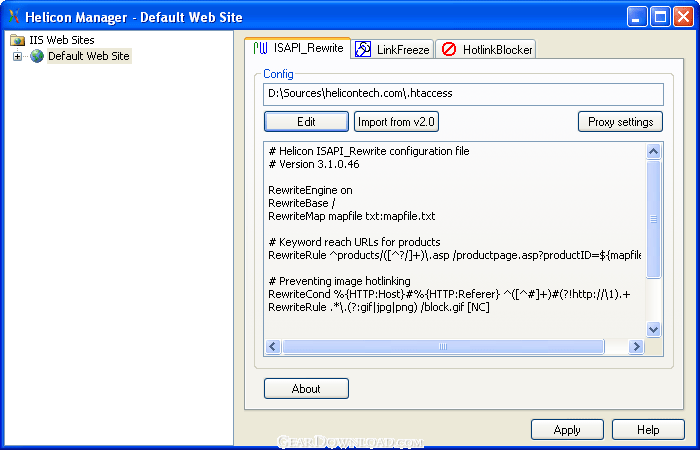Click the RewriteRule ^products line
The width and height of the screenshot is (700, 450).
pyautogui.click(x=454, y=255)
